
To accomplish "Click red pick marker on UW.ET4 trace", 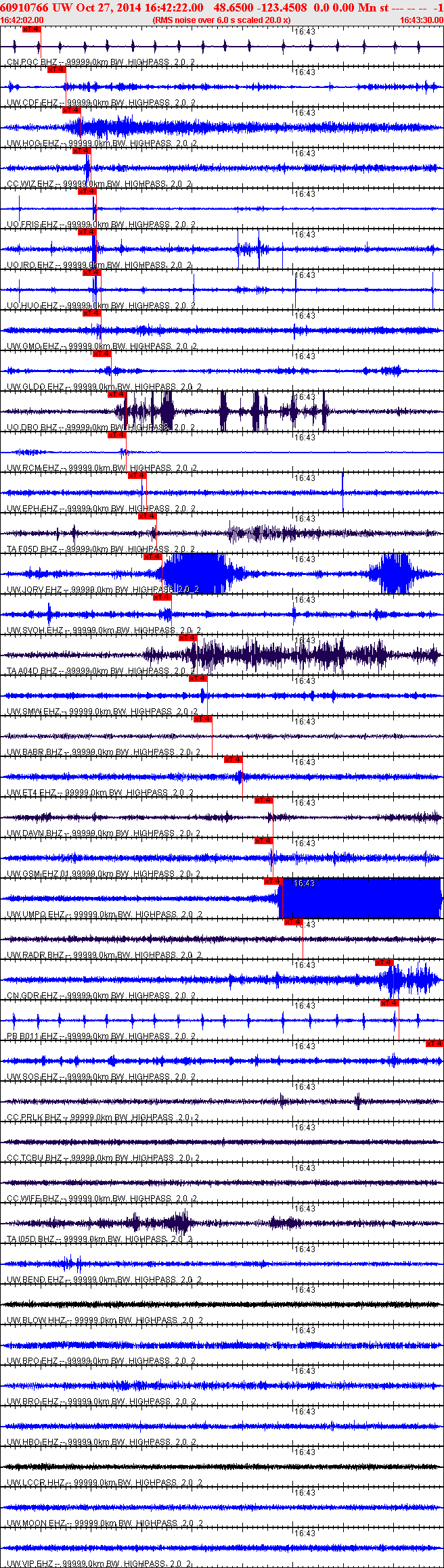I will point(234,760).
